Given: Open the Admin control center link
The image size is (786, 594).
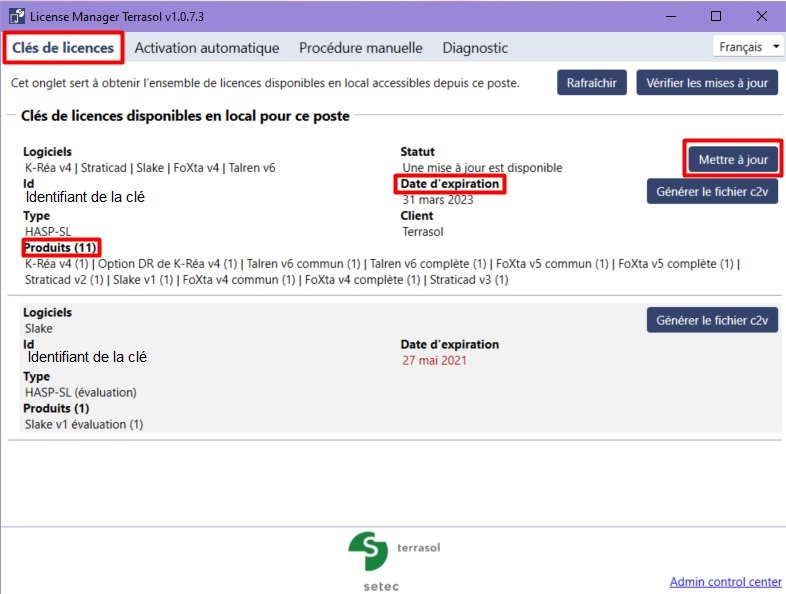Looking at the screenshot, I should [x=725, y=581].
